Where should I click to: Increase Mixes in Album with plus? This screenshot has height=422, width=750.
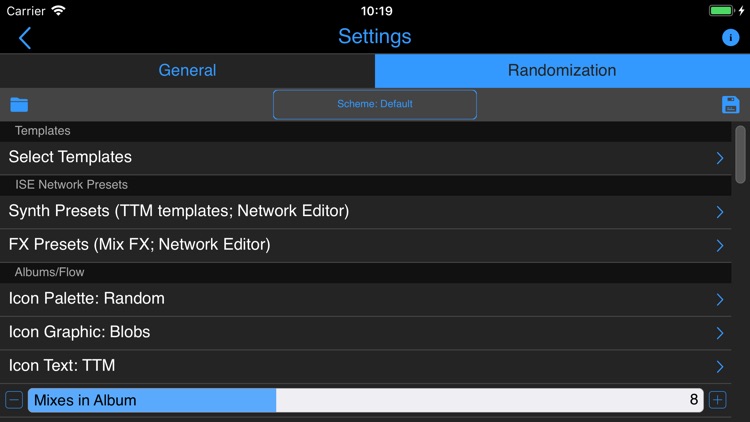(717, 400)
